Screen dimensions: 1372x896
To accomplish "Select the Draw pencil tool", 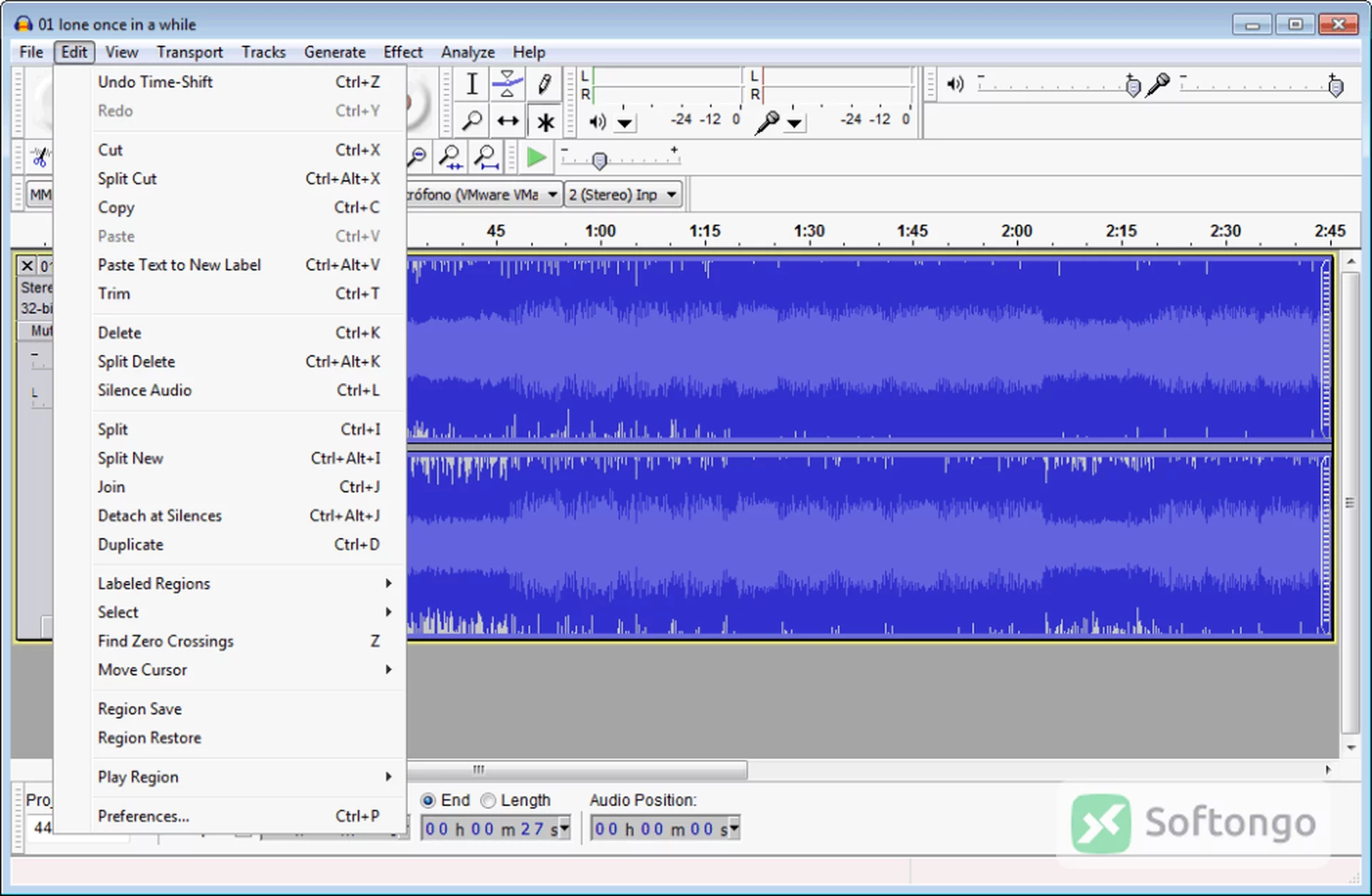I will click(545, 84).
